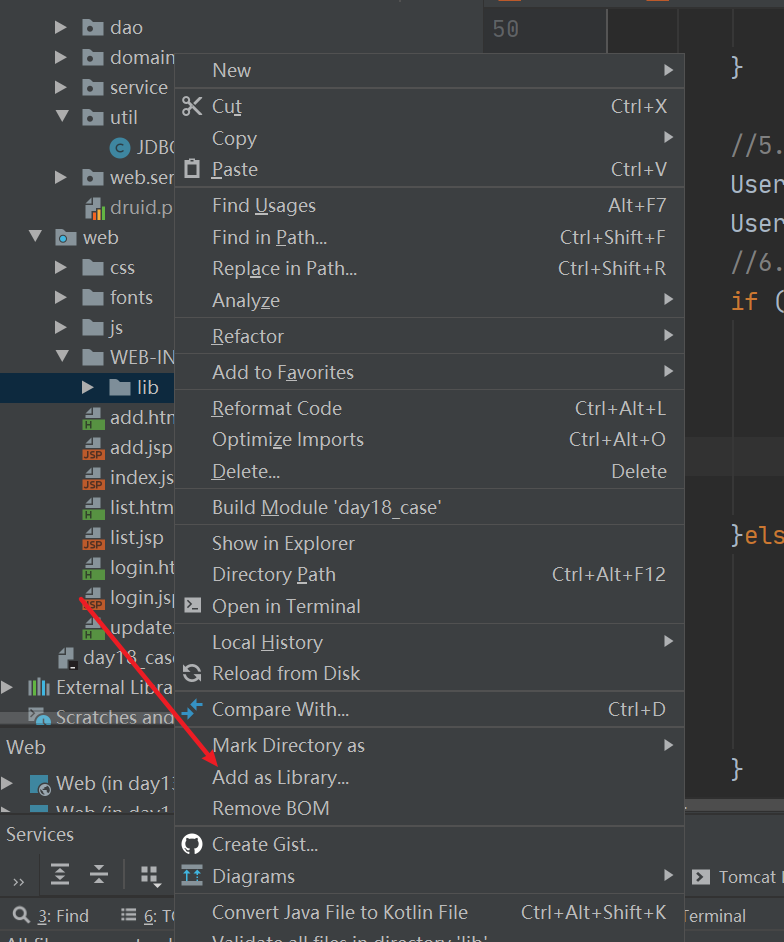Select Convert Java File to Kotlin File
This screenshot has height=942, width=784.
coord(430,912)
